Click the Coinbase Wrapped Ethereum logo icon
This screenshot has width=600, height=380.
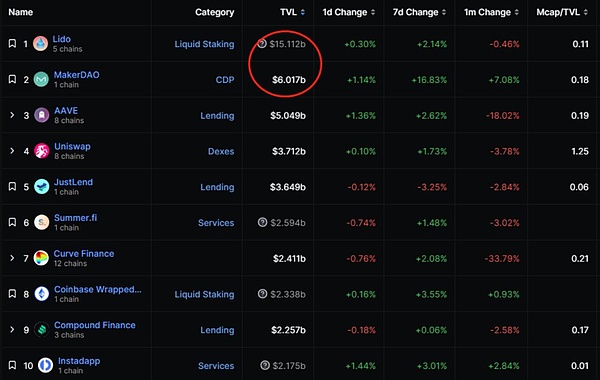(42, 294)
